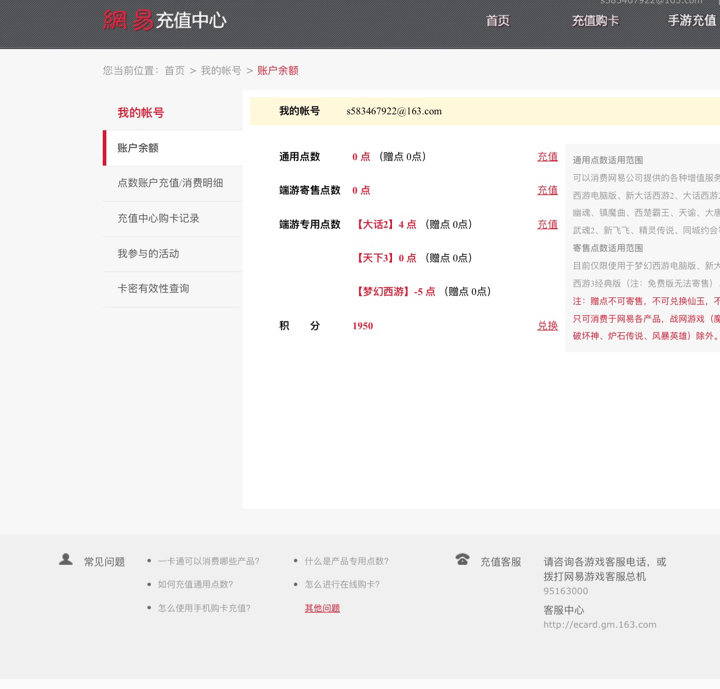
Task: Click the 充值客服 heading in the footer
Action: coord(501,562)
